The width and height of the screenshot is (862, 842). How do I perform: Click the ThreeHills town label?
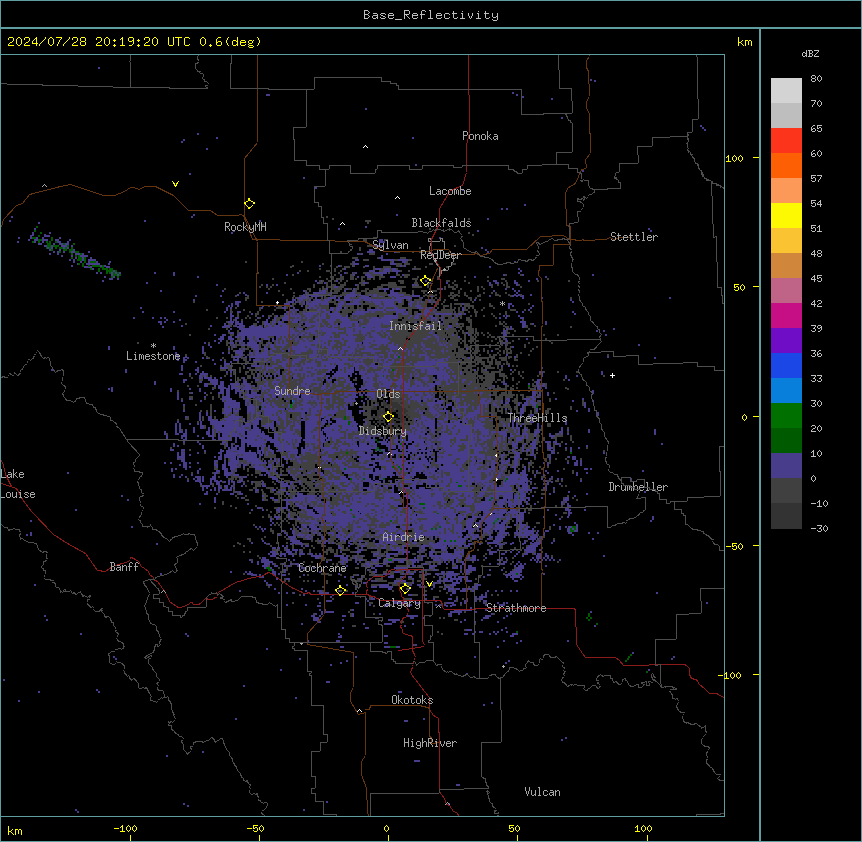click(537, 418)
